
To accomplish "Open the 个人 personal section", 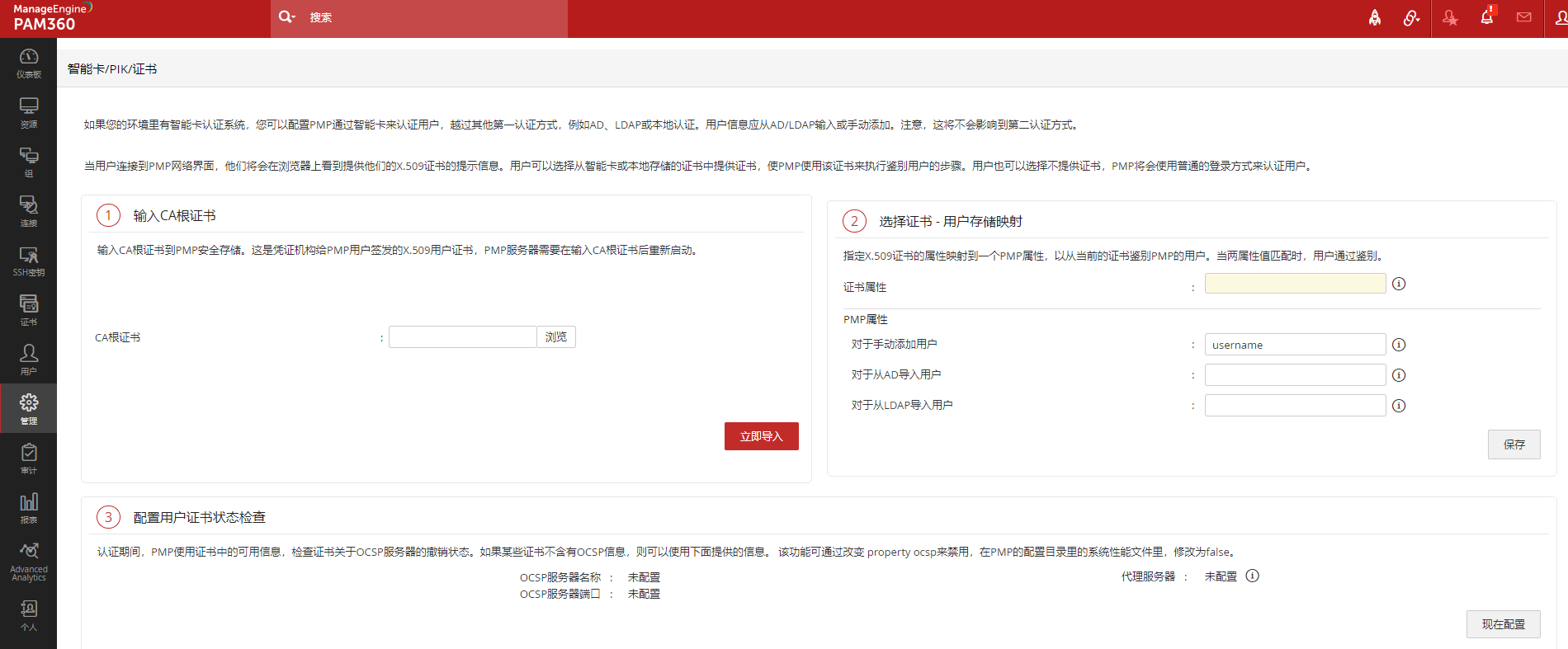I will 28,615.
